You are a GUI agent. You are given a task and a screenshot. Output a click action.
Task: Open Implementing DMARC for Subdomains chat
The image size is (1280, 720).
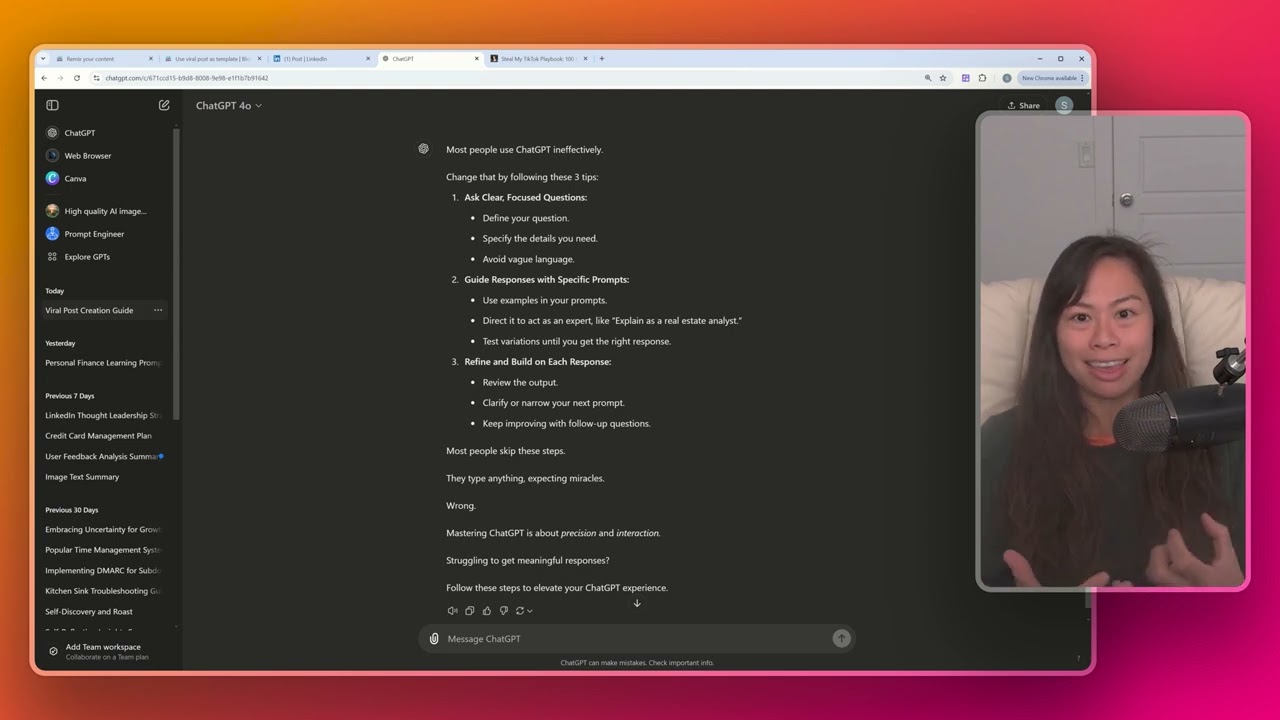pos(105,570)
